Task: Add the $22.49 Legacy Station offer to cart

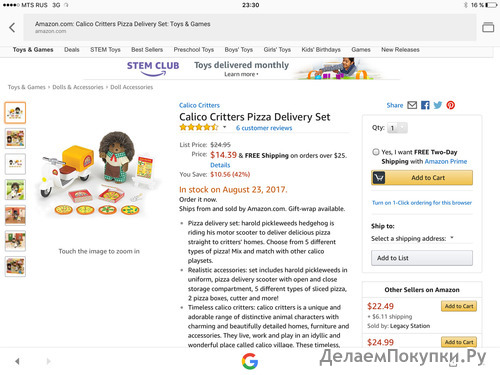Action: pyautogui.click(x=459, y=306)
